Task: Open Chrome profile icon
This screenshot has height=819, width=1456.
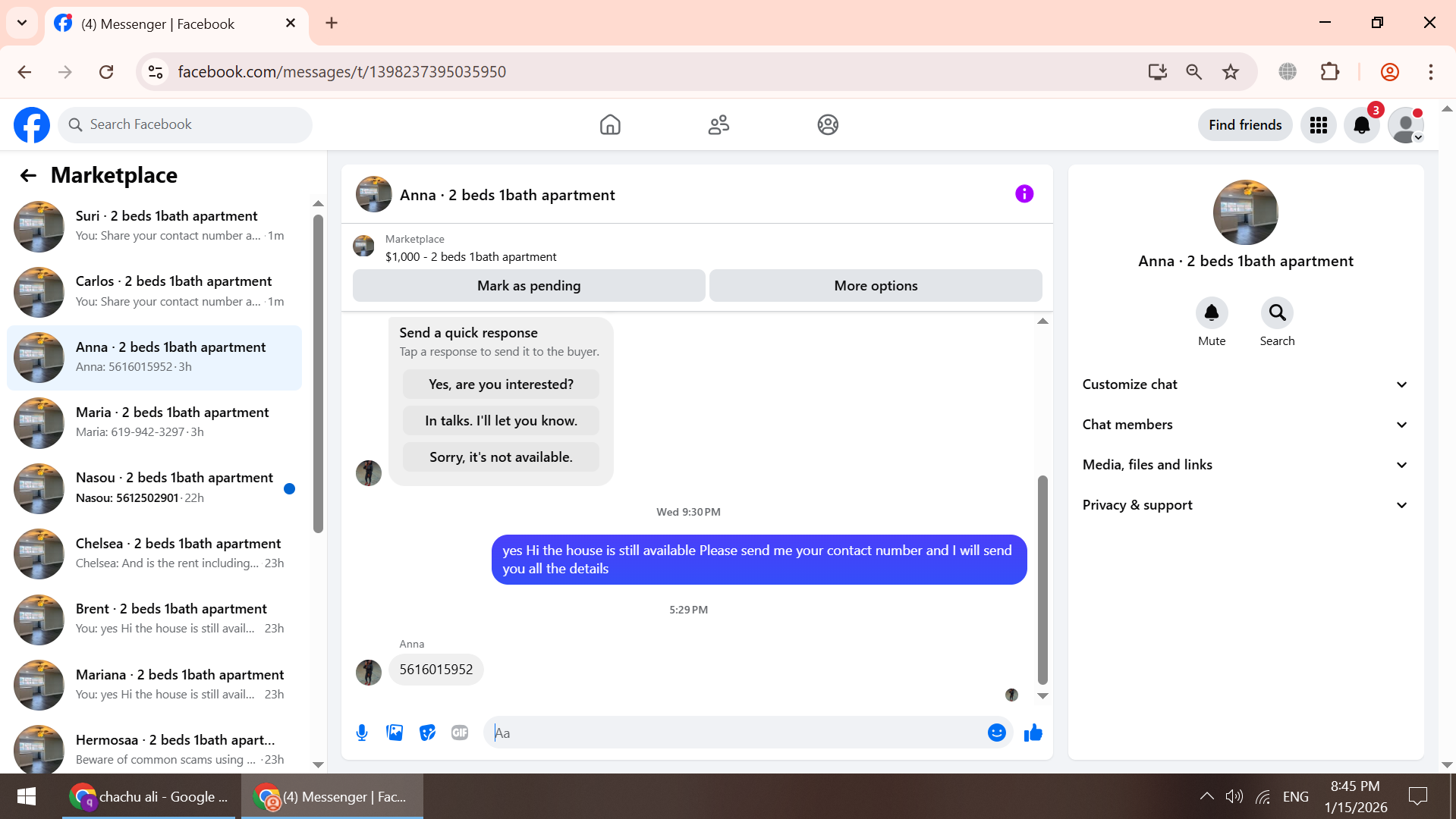Action: pos(1390,72)
